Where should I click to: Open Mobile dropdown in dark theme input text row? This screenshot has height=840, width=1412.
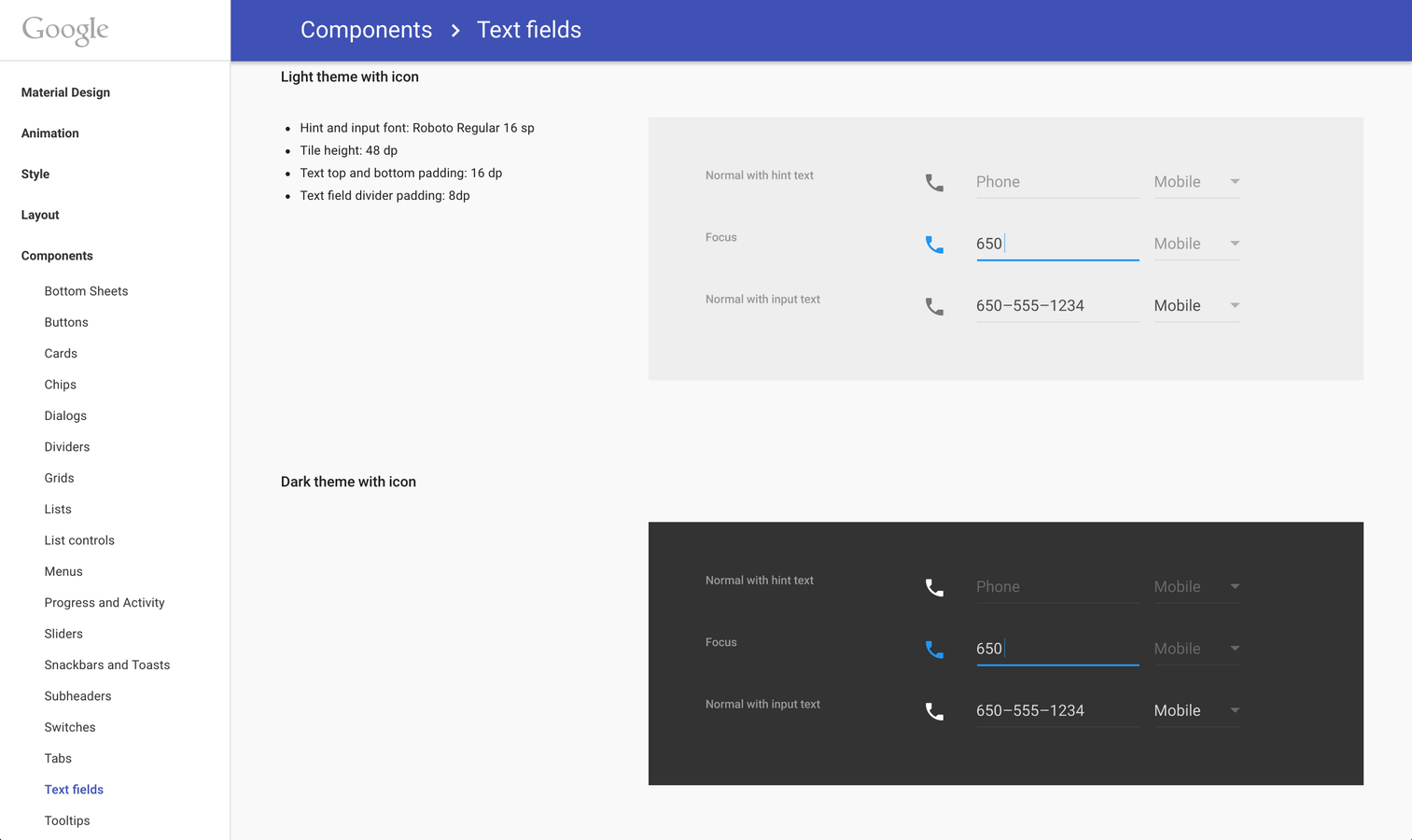tap(1196, 710)
